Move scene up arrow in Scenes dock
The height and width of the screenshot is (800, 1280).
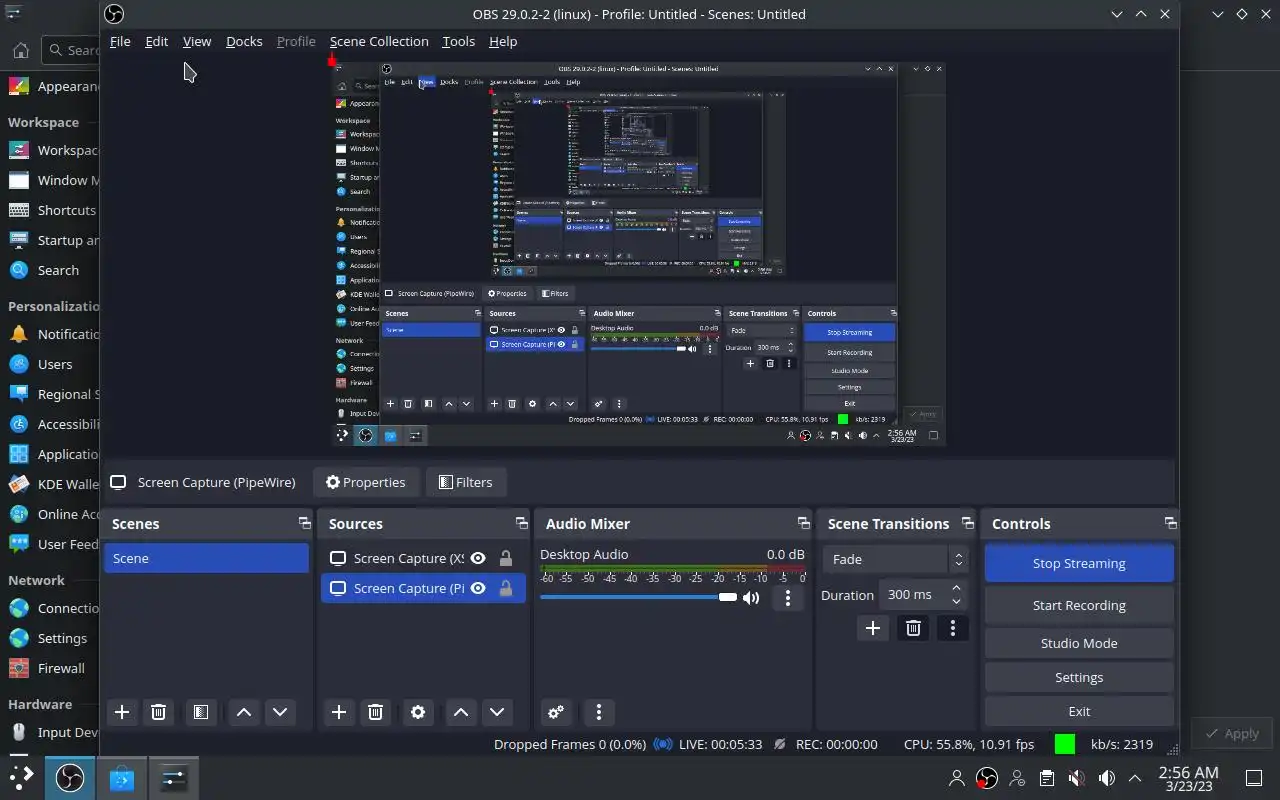[x=243, y=712]
